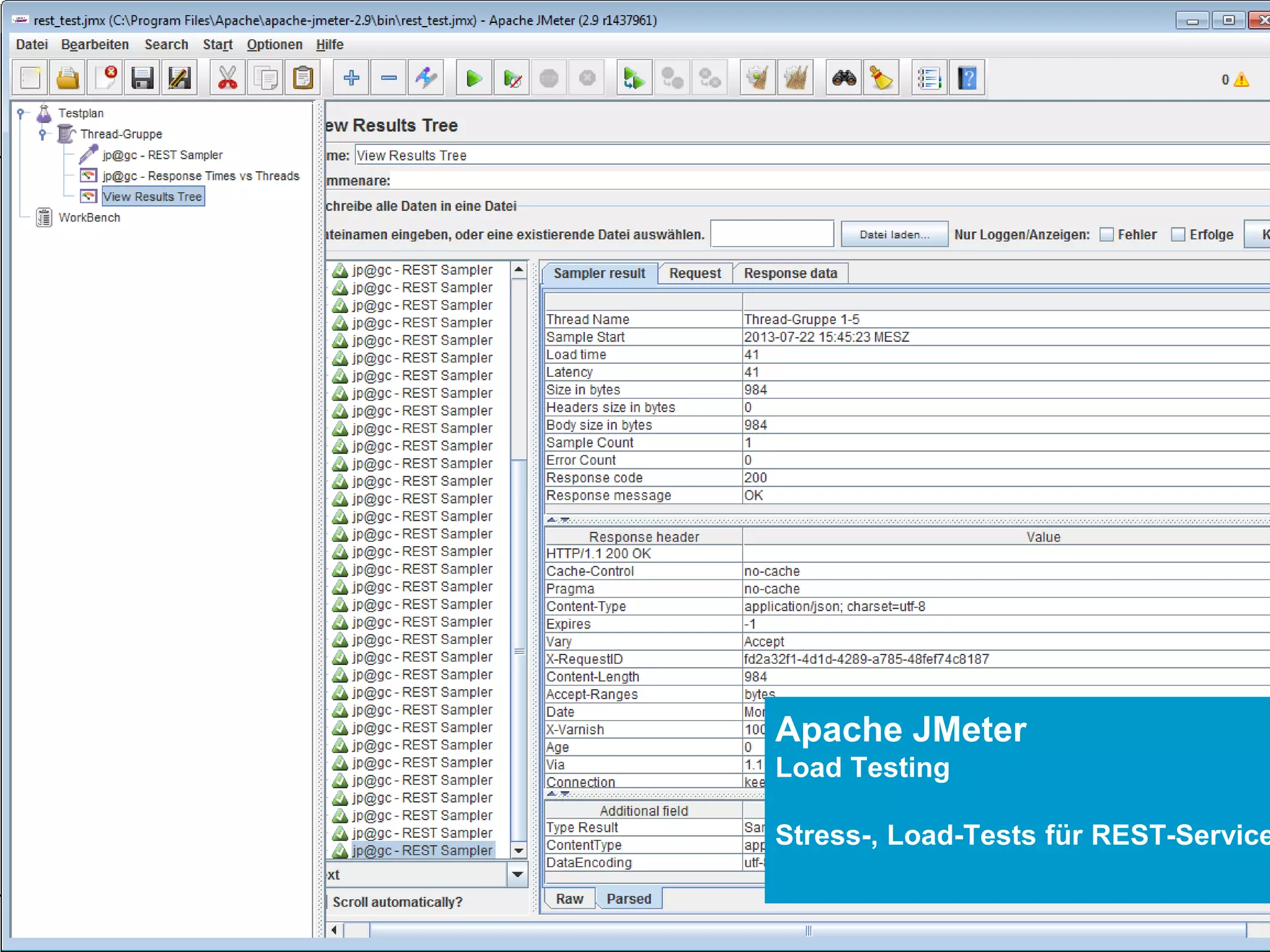Click the green Start test run icon
Viewport: 1270px width, 952px height.
474,79
